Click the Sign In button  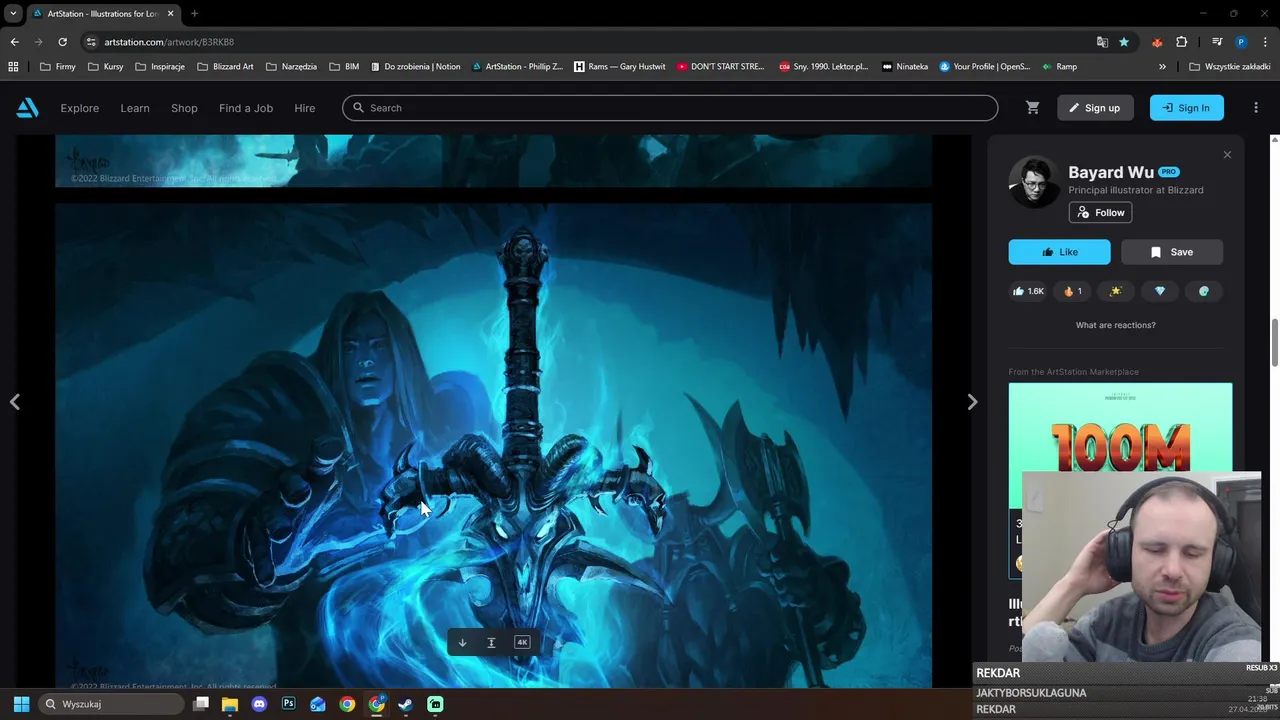[1187, 108]
